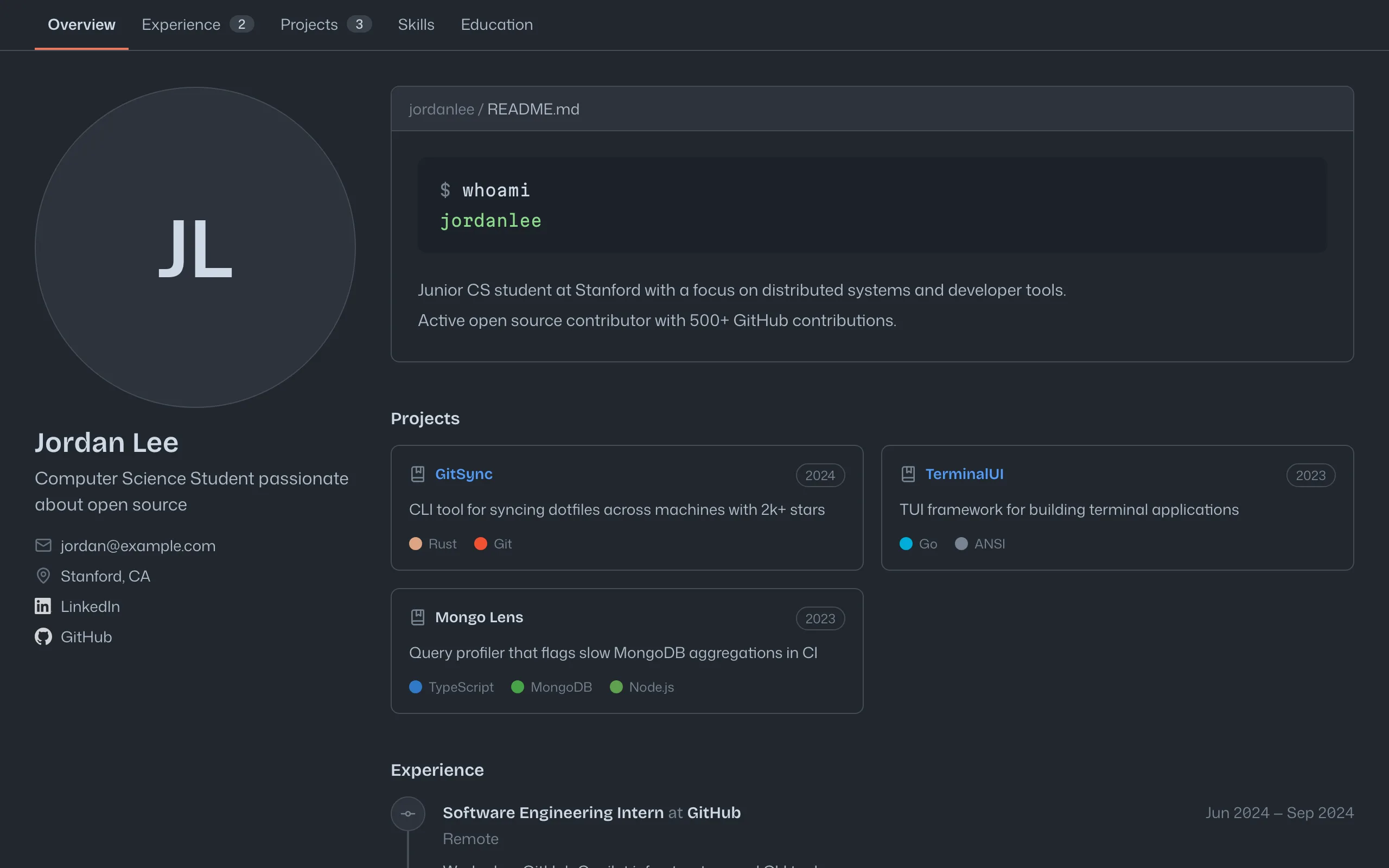Click the whoami terminal command

coord(496,190)
